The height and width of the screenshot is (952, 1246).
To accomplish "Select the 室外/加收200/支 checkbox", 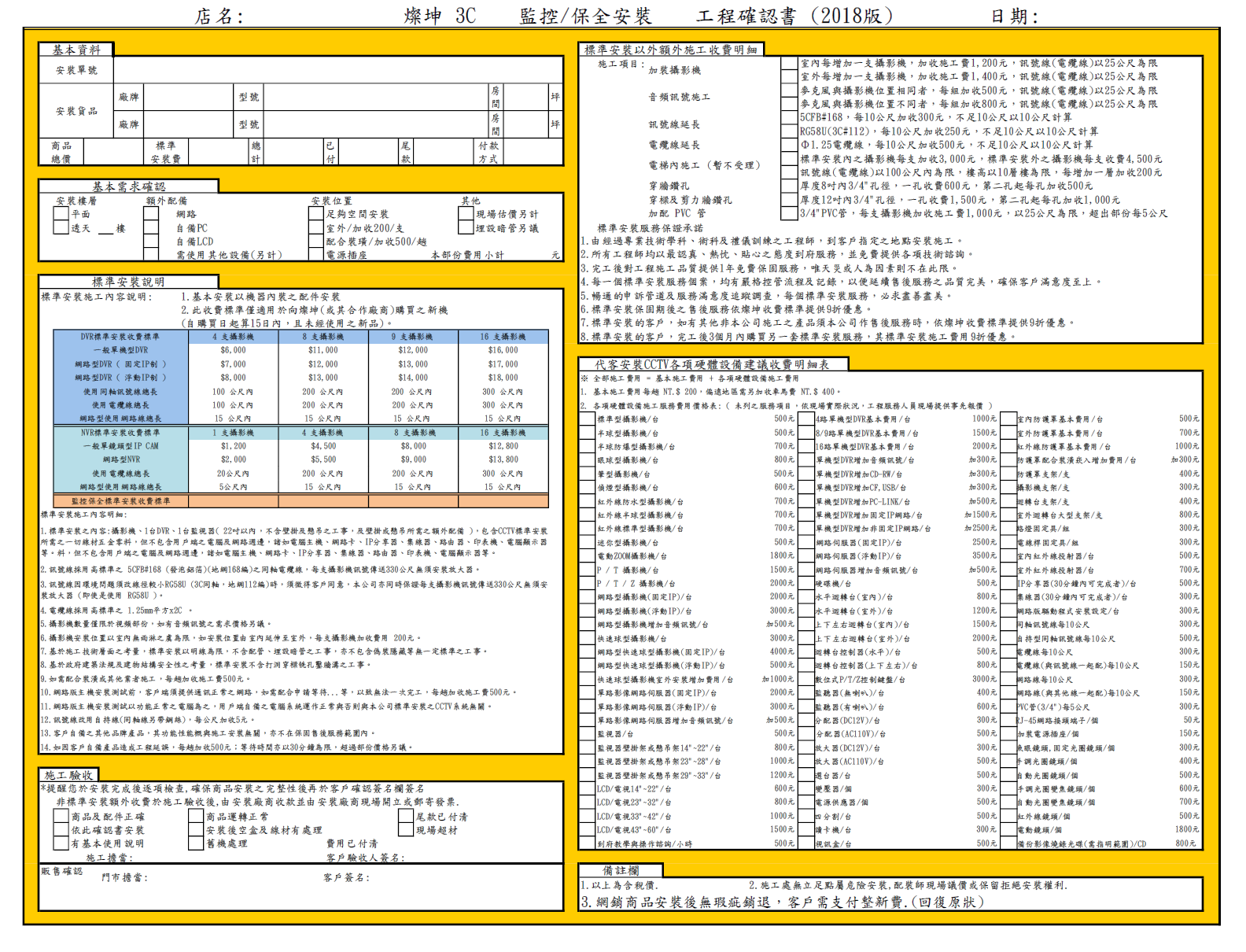I will click(316, 227).
